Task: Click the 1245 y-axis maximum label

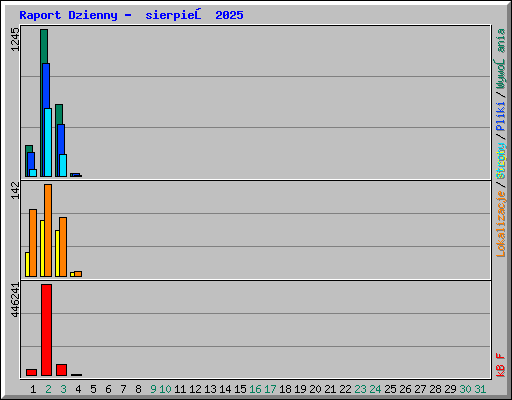Action: (x=15, y=39)
